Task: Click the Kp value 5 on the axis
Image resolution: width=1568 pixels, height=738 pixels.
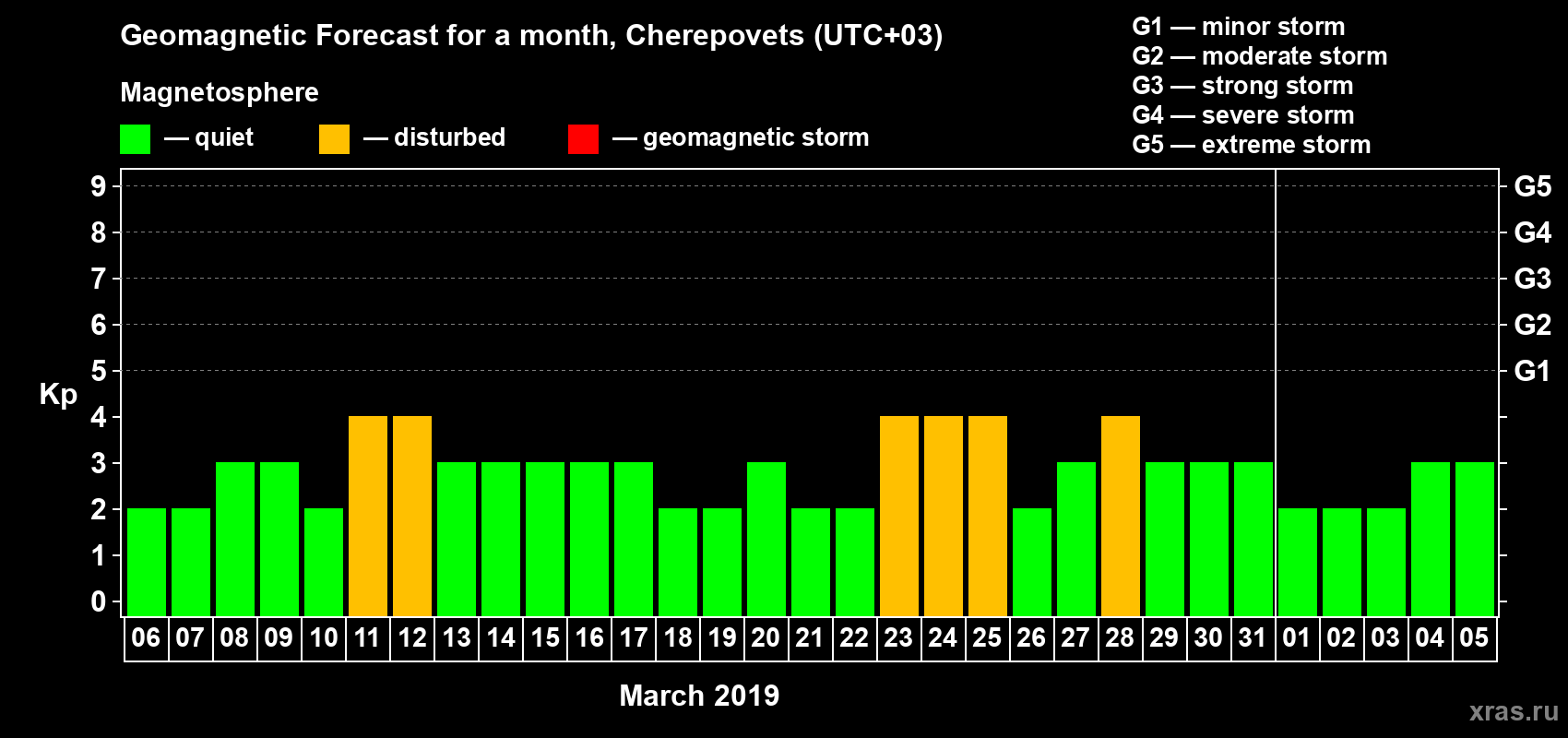Action: pos(99,371)
